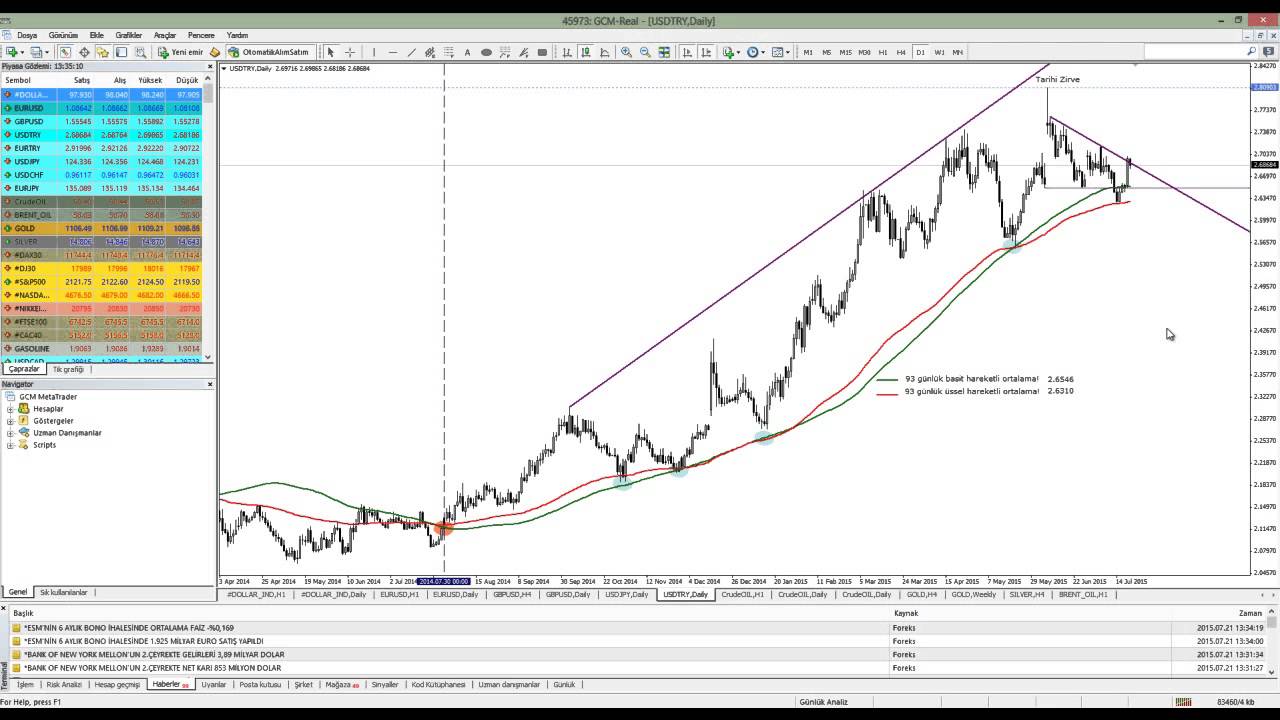Switch chart to W1 timeframe
Image resolution: width=1280 pixels, height=720 pixels.
[x=939, y=52]
